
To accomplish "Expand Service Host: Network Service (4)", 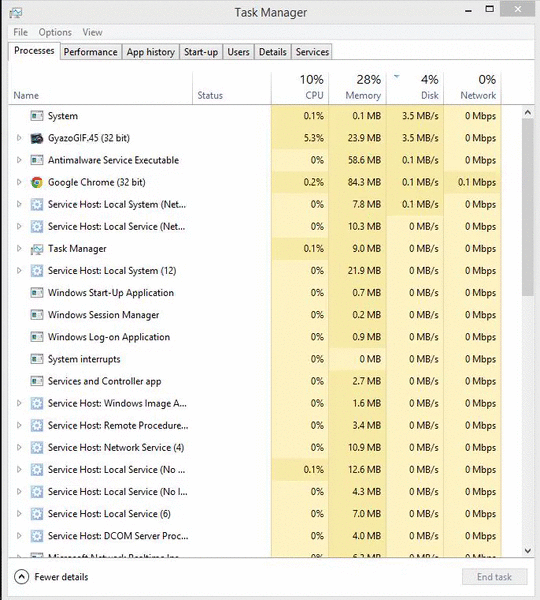I will point(19,447).
